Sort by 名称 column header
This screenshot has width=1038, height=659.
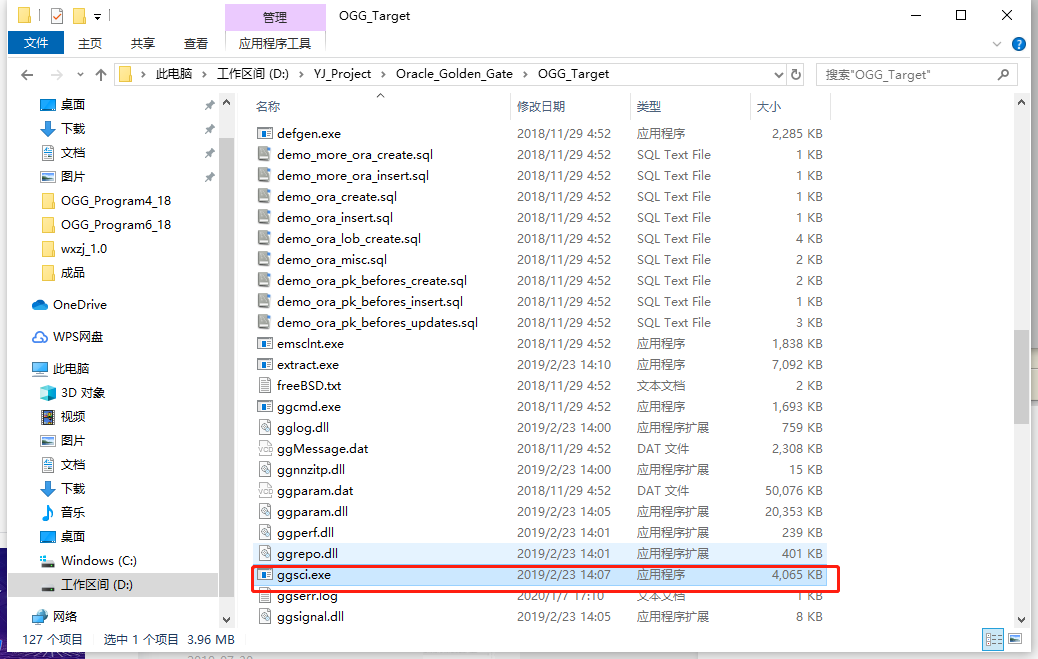coord(268,107)
